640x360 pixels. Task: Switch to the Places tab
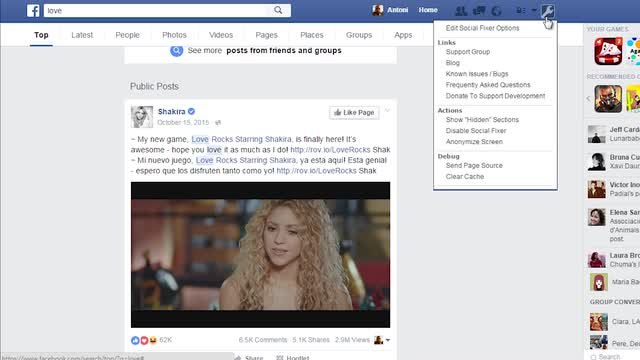[312, 35]
